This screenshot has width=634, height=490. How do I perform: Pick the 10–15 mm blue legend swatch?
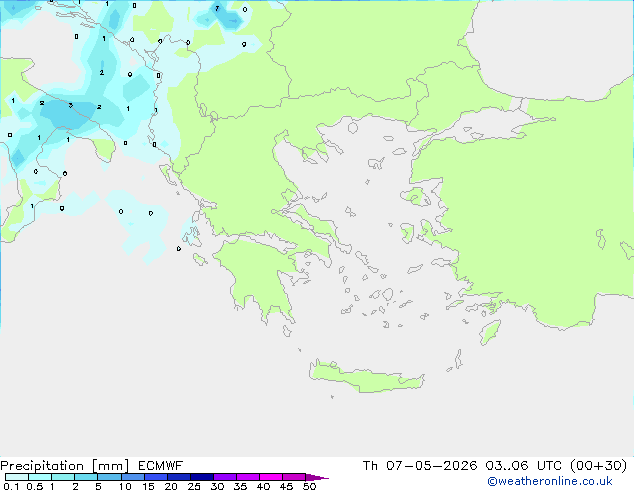coord(133,477)
